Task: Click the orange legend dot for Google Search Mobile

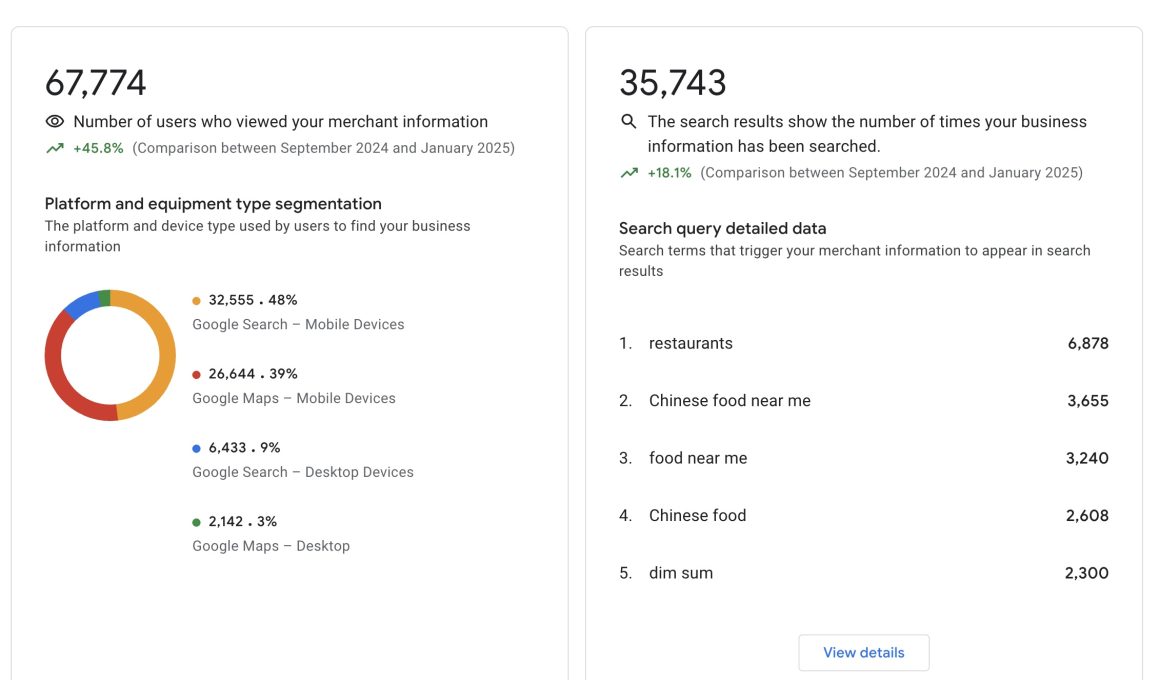Action: click(195, 299)
